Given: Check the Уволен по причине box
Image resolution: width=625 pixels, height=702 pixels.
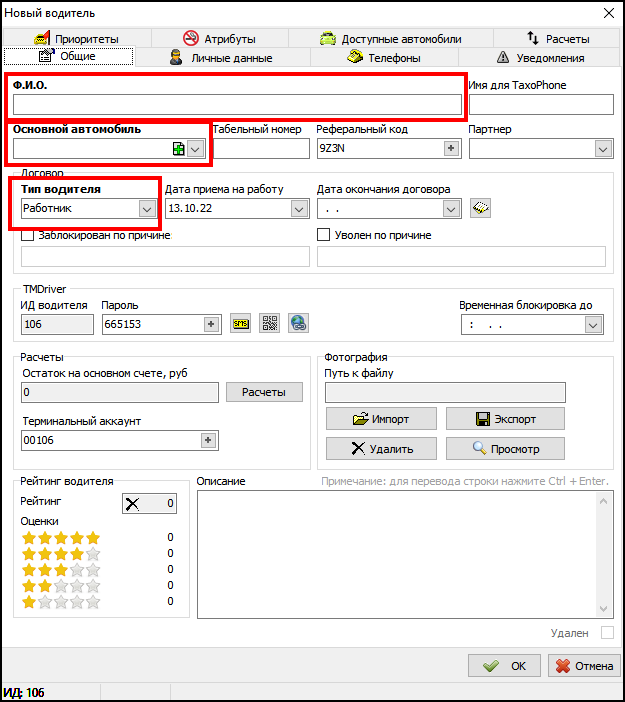Looking at the screenshot, I should tap(324, 235).
